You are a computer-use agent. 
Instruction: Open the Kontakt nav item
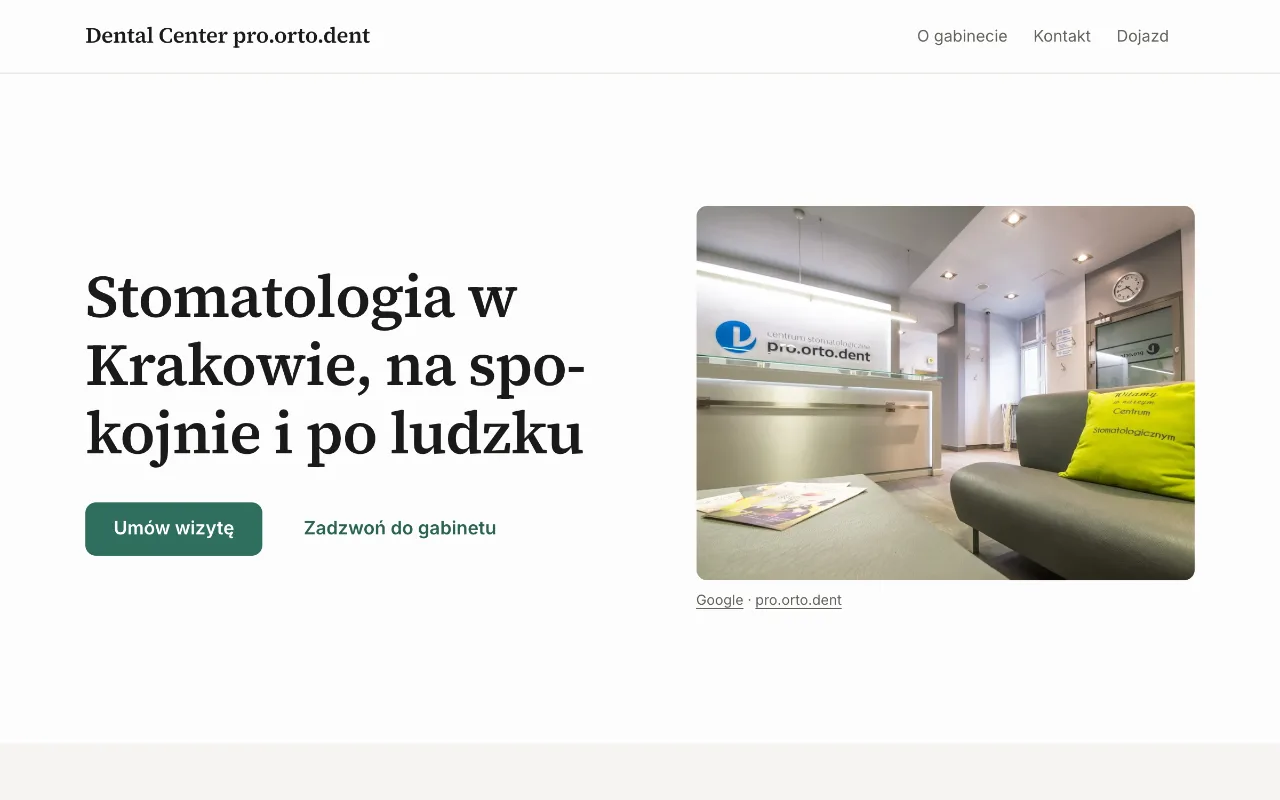[1062, 36]
